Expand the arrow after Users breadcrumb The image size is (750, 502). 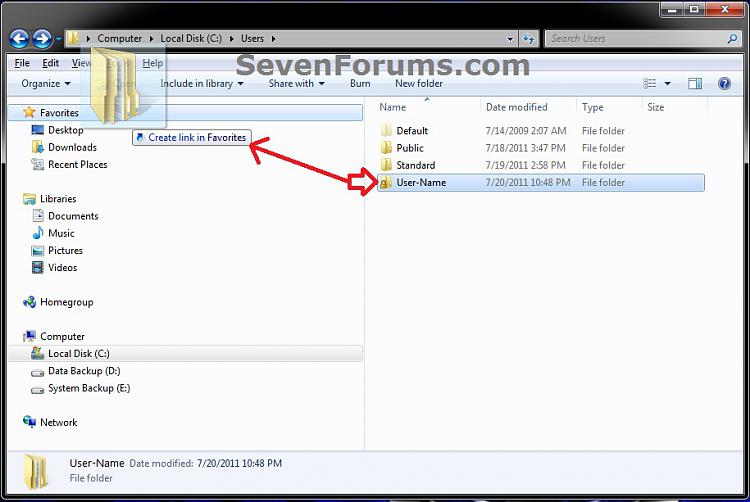tap(273, 39)
